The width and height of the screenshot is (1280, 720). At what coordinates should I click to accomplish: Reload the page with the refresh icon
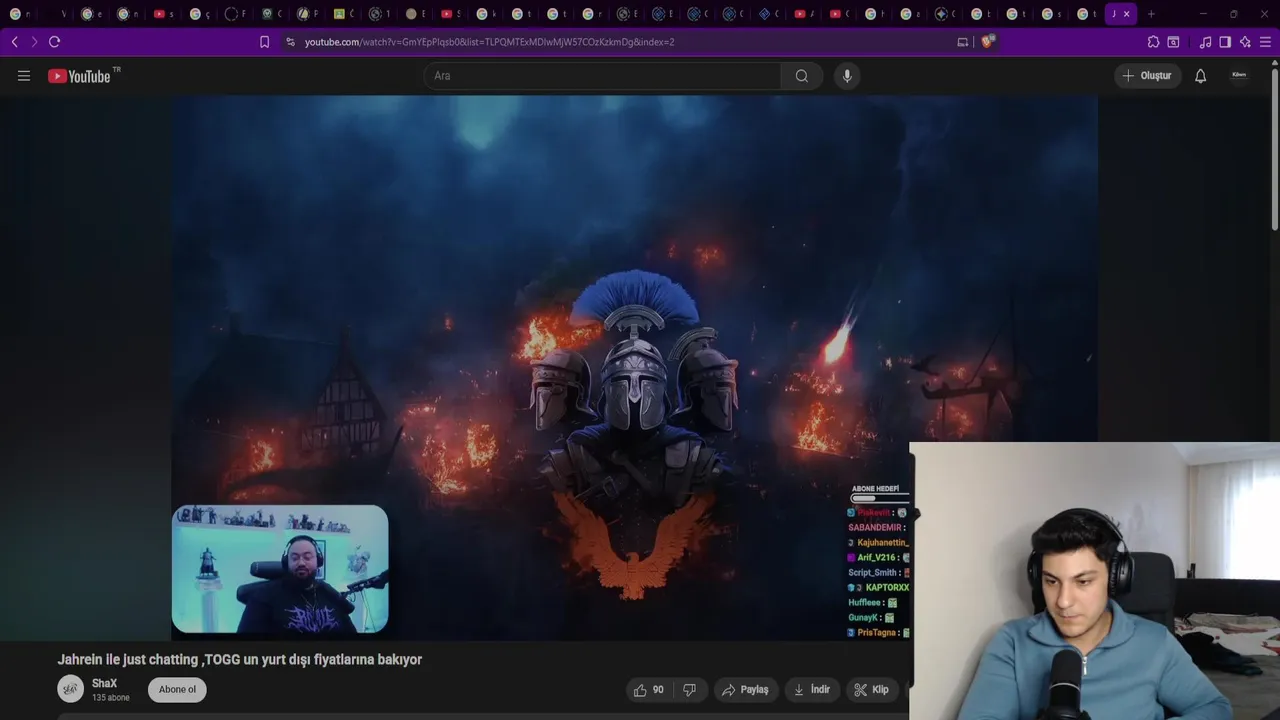click(55, 42)
